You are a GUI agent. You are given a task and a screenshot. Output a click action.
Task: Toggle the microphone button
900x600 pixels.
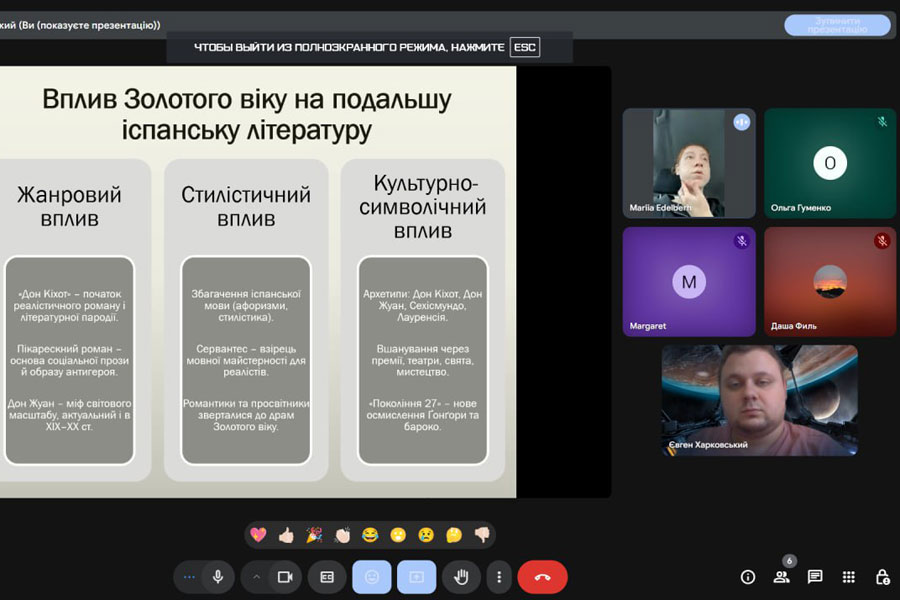(x=218, y=577)
